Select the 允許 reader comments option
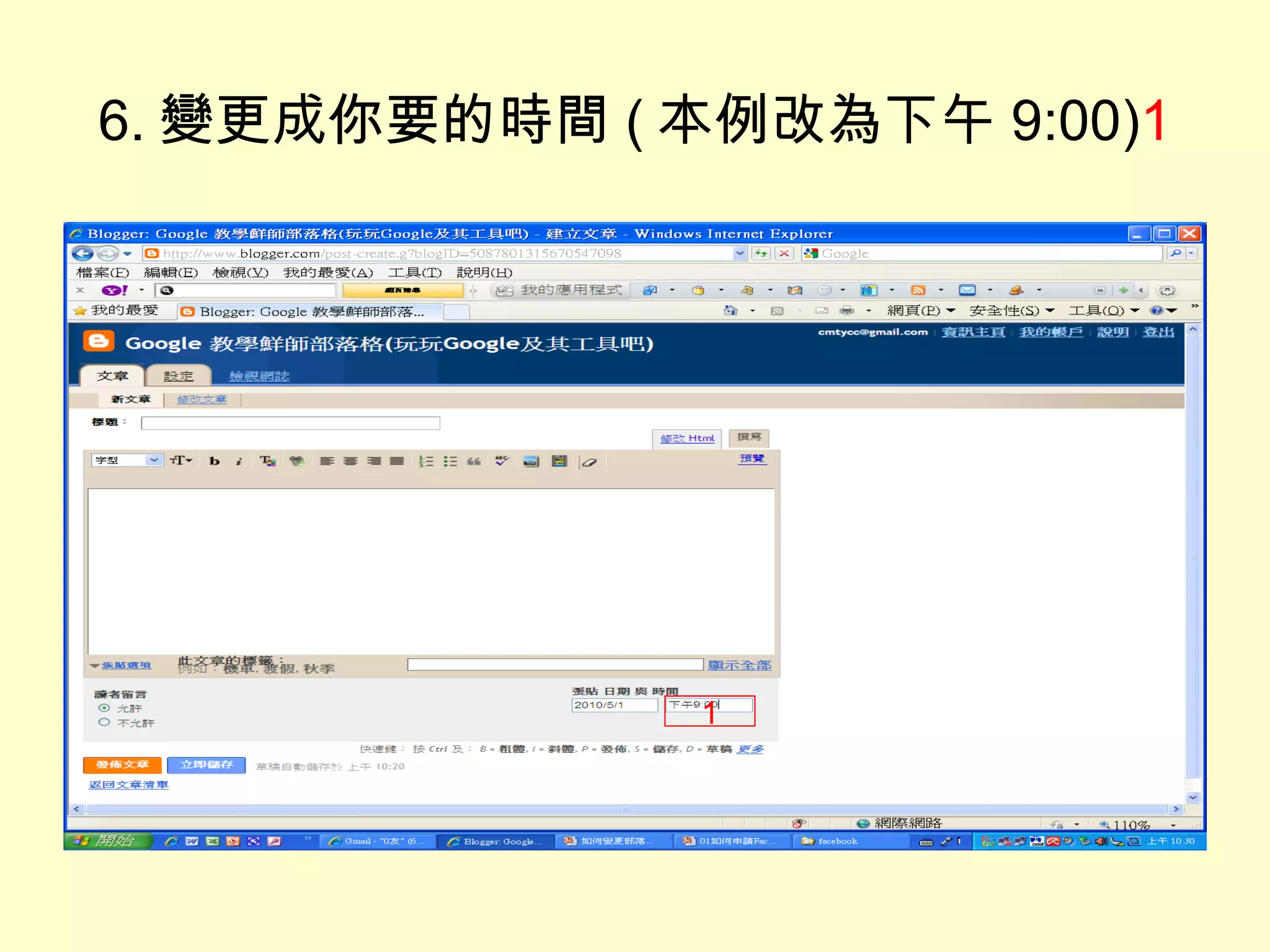The image size is (1270, 952). pos(104,708)
